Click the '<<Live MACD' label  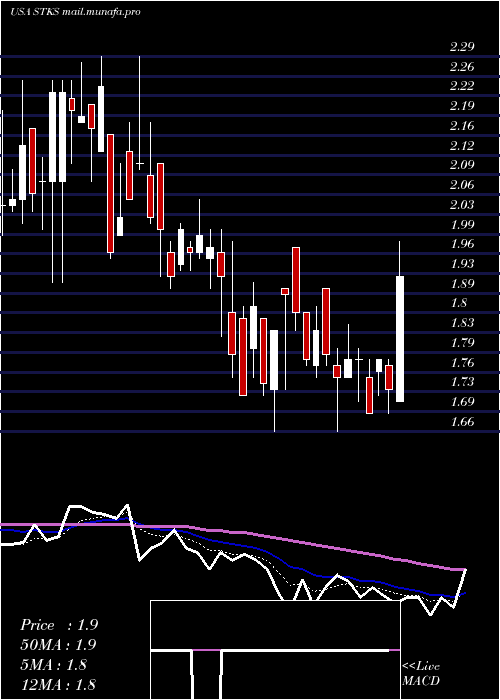pos(421,673)
